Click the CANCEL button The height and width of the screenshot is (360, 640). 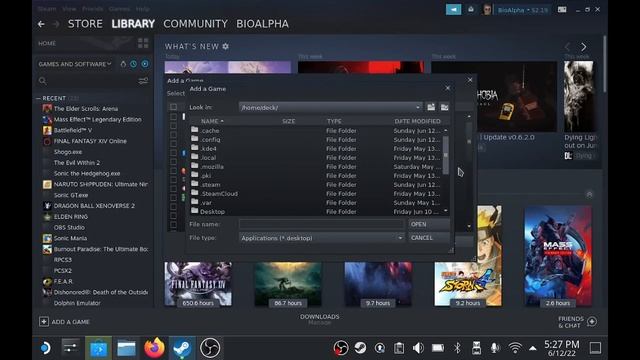coord(429,238)
